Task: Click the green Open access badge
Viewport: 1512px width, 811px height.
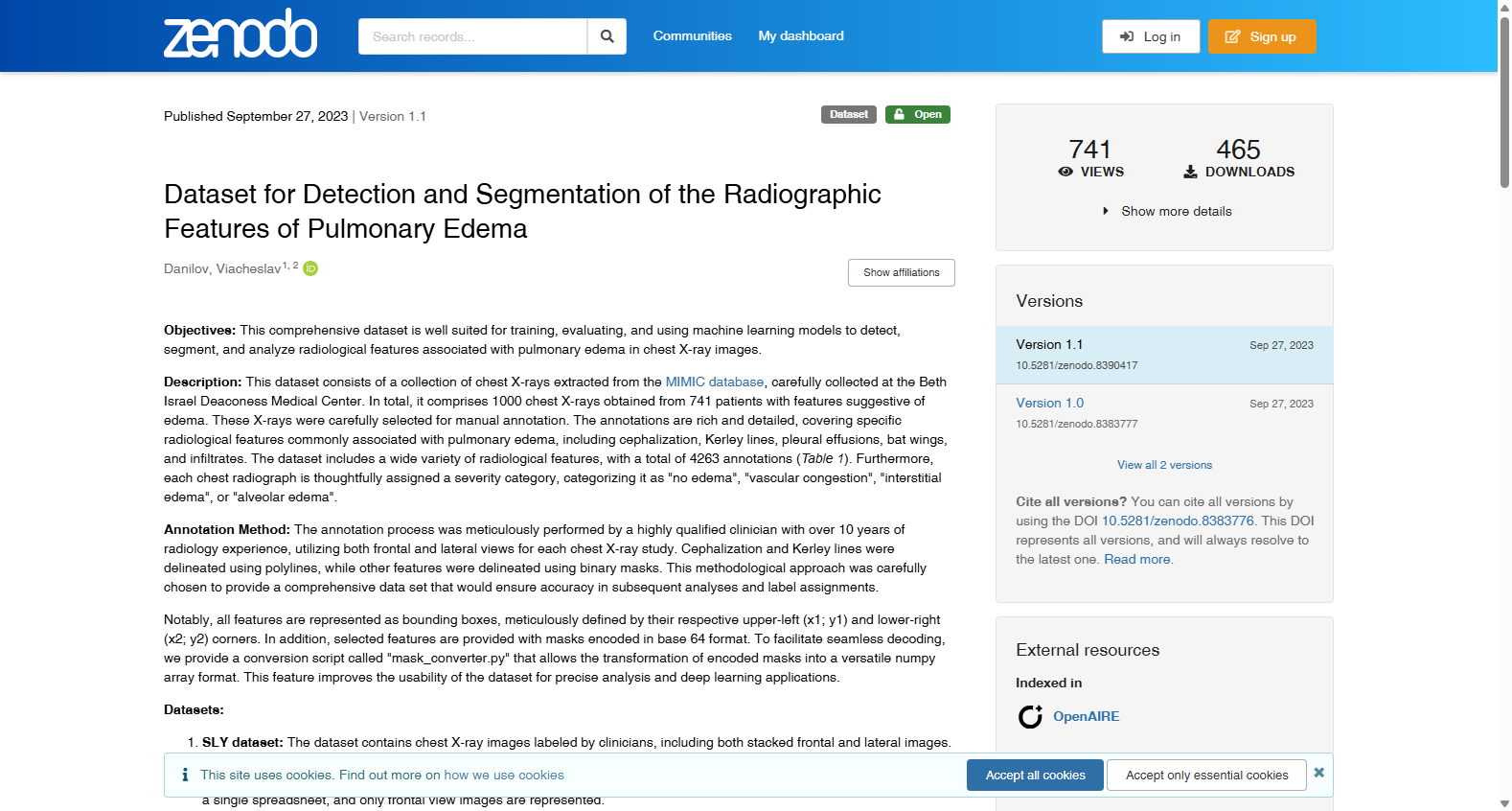Action: click(x=918, y=114)
